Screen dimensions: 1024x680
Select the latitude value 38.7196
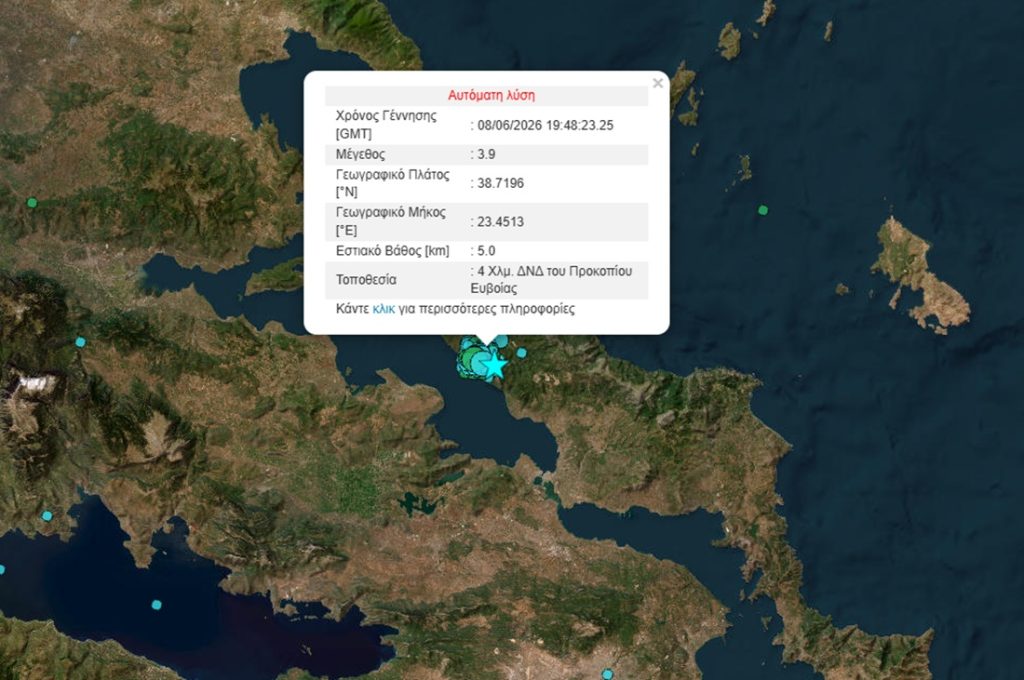click(x=500, y=183)
